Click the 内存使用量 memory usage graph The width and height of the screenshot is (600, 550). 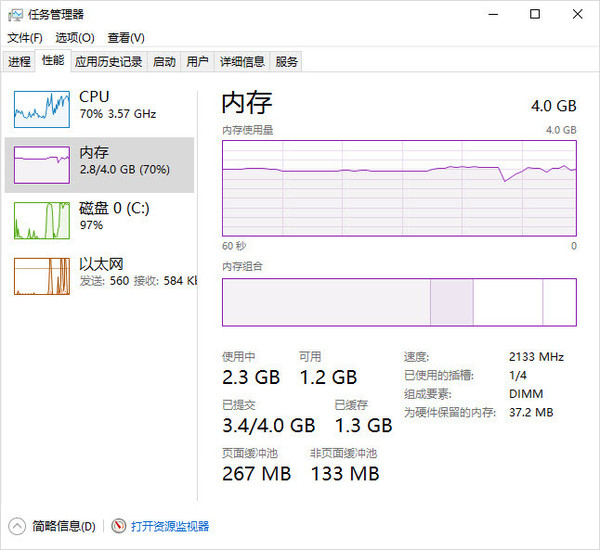click(399, 187)
